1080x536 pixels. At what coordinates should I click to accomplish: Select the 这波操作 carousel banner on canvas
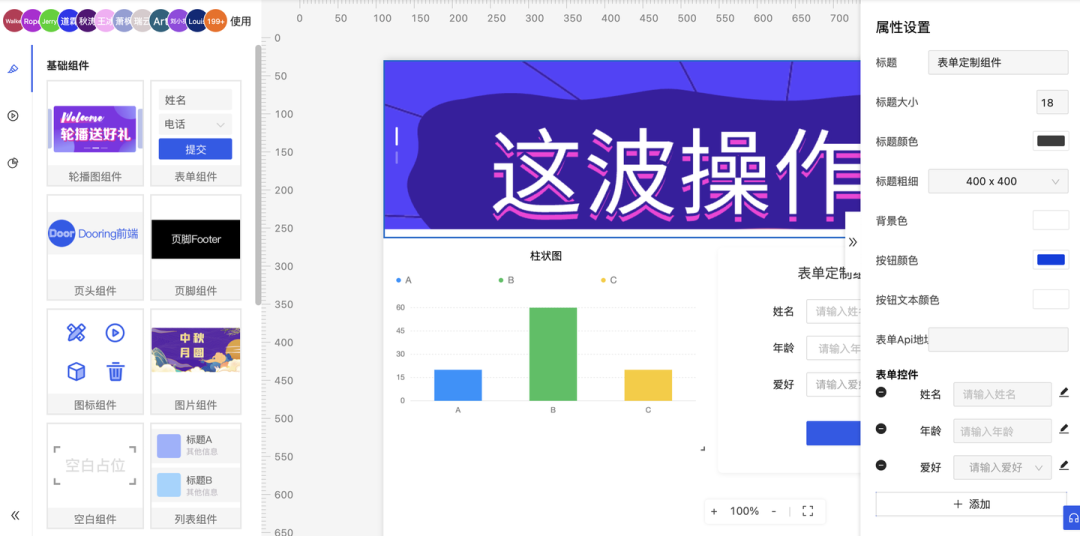click(622, 148)
